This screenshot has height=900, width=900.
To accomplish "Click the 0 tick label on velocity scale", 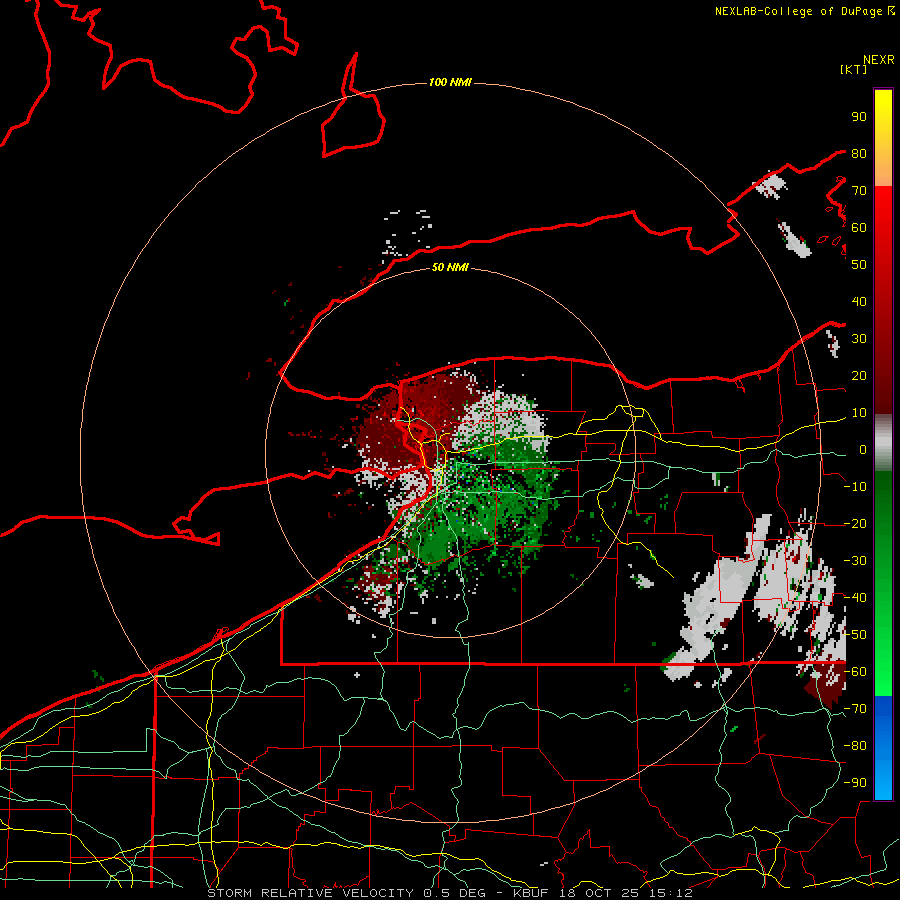I will point(862,449).
